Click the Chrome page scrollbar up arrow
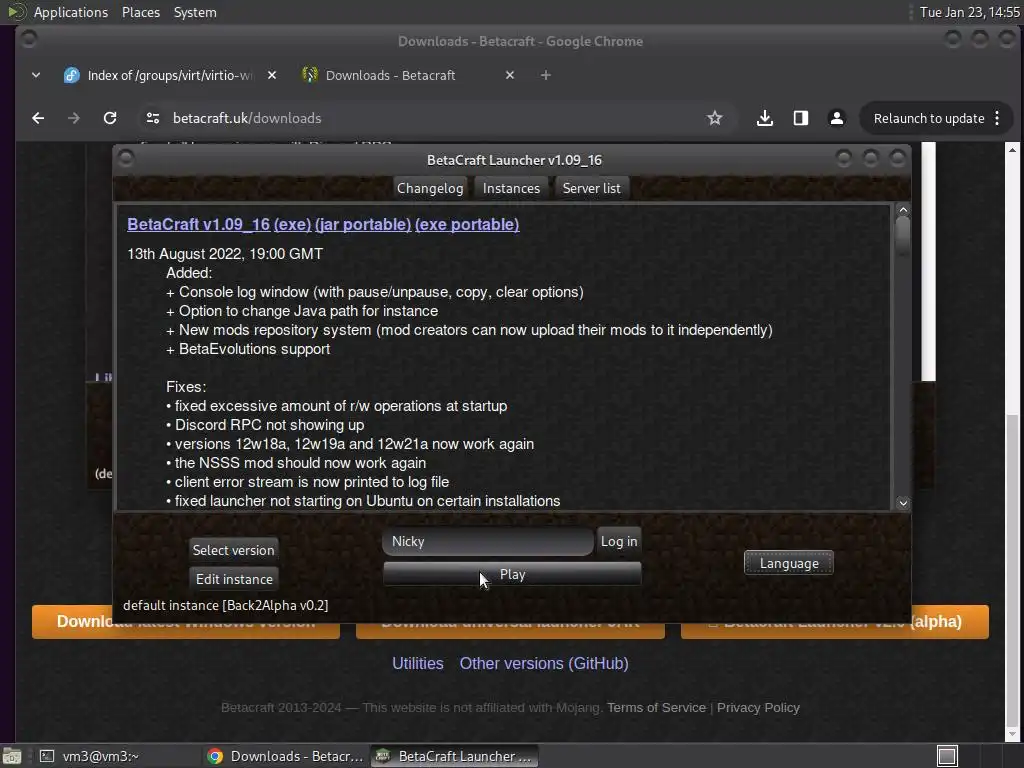The image size is (1024, 768). tap(1012, 150)
